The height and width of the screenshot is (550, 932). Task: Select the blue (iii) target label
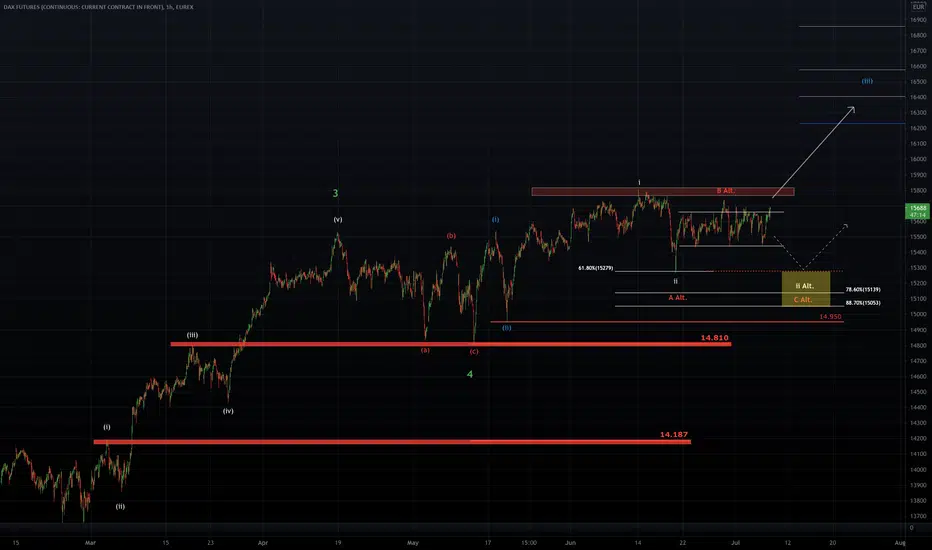(x=867, y=81)
